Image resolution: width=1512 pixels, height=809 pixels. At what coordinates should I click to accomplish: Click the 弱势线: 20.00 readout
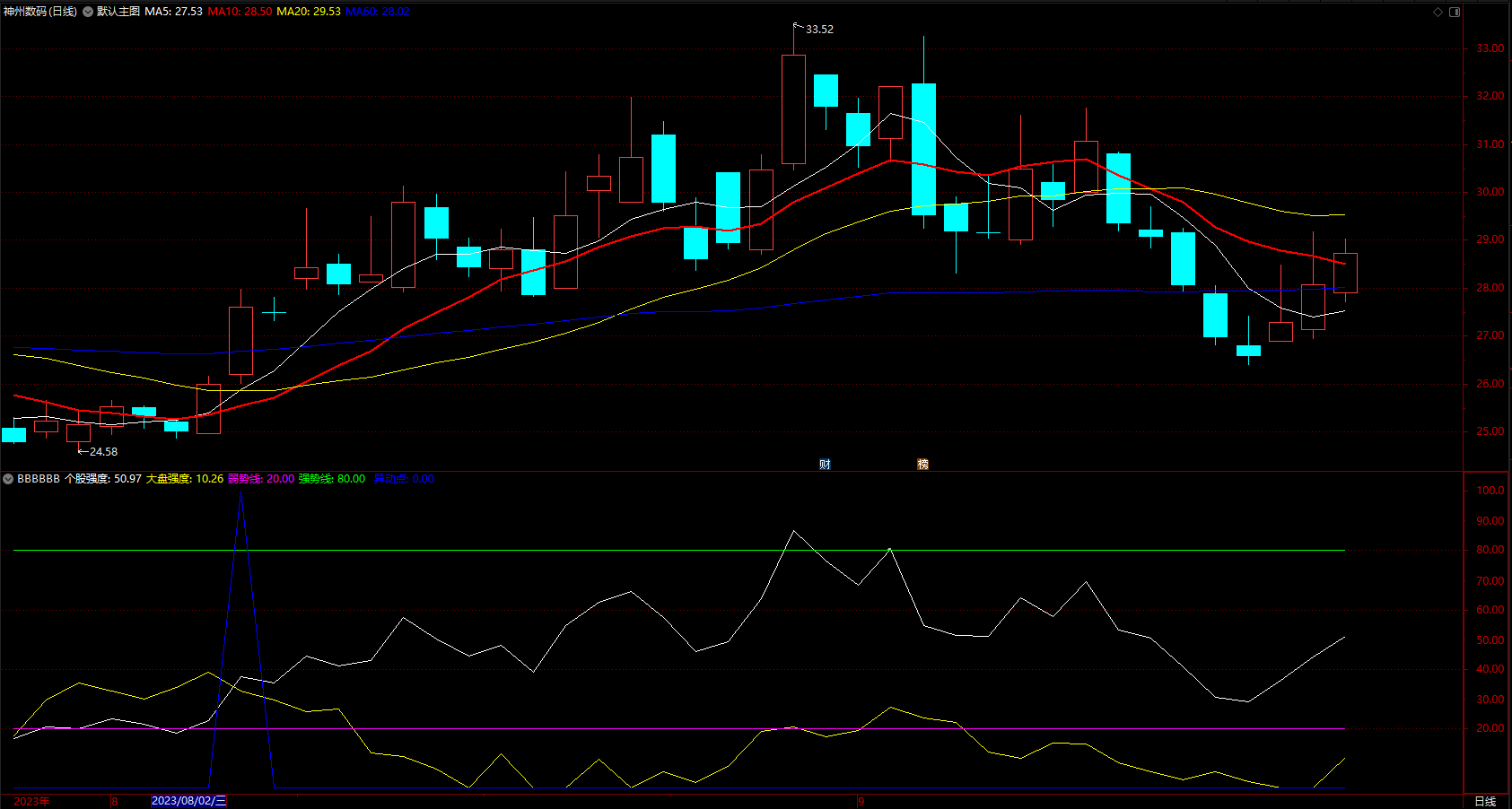tap(261, 479)
